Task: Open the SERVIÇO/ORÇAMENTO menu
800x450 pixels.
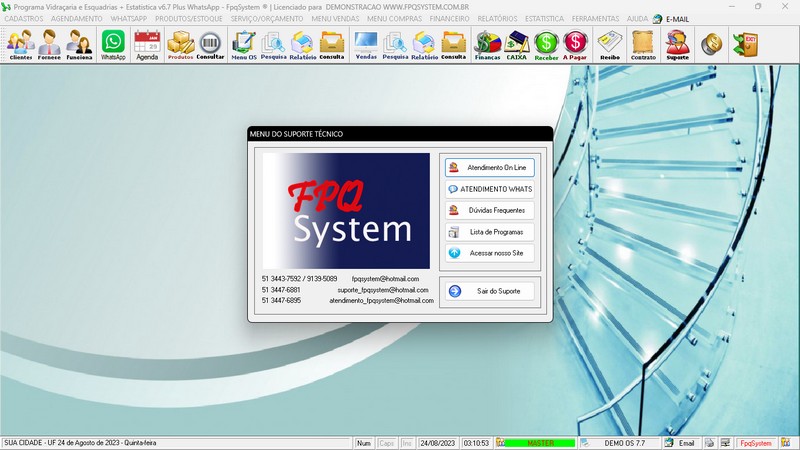Action: click(x=267, y=19)
